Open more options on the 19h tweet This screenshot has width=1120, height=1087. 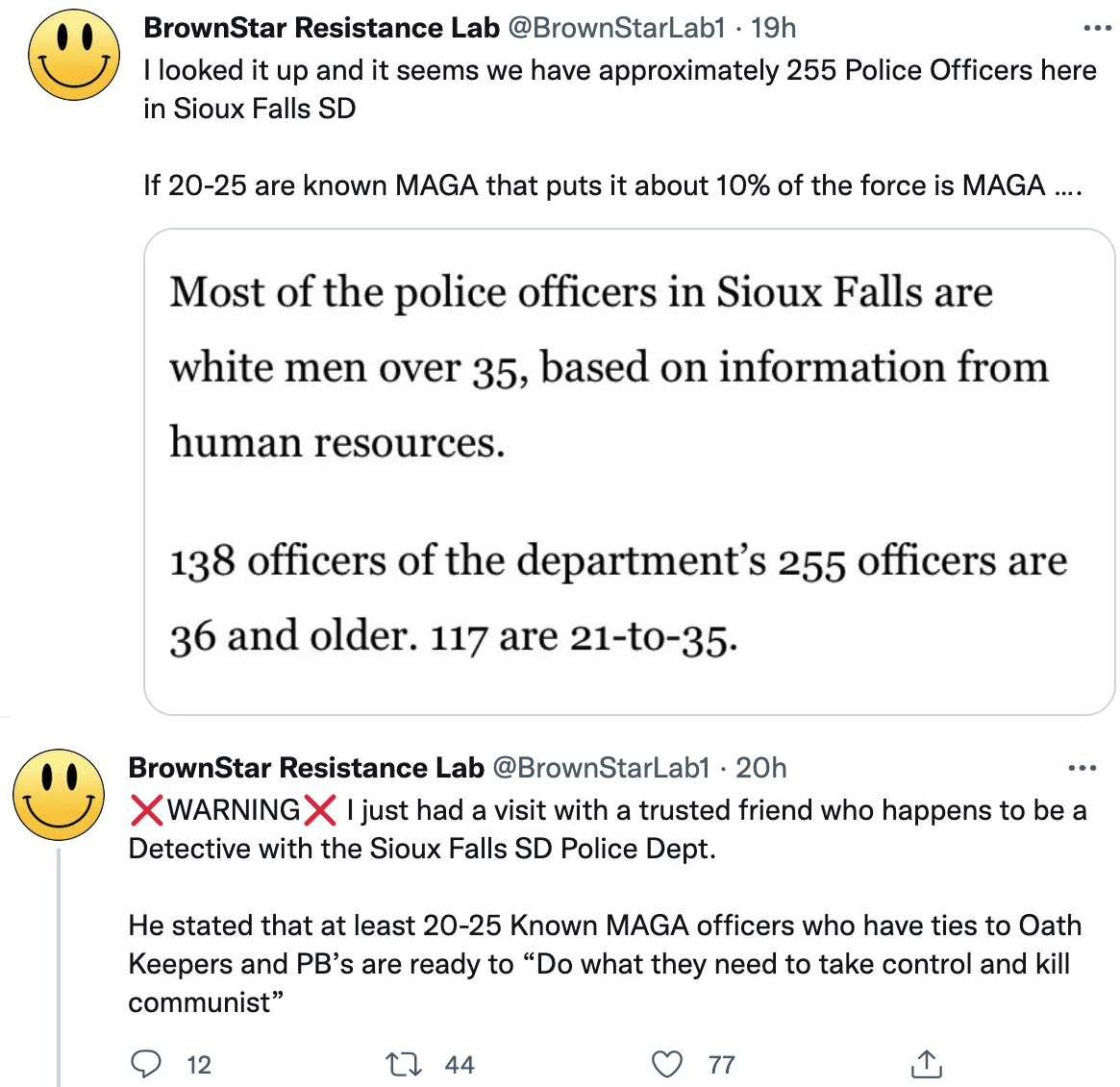tap(1097, 29)
